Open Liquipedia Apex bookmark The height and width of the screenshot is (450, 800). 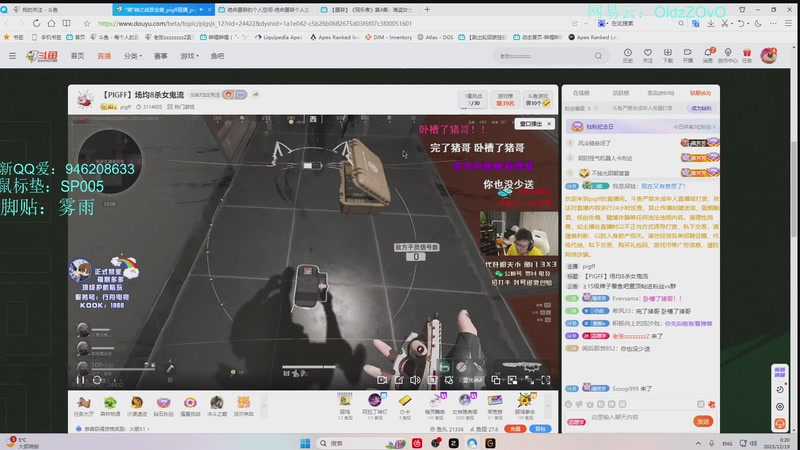(280, 37)
